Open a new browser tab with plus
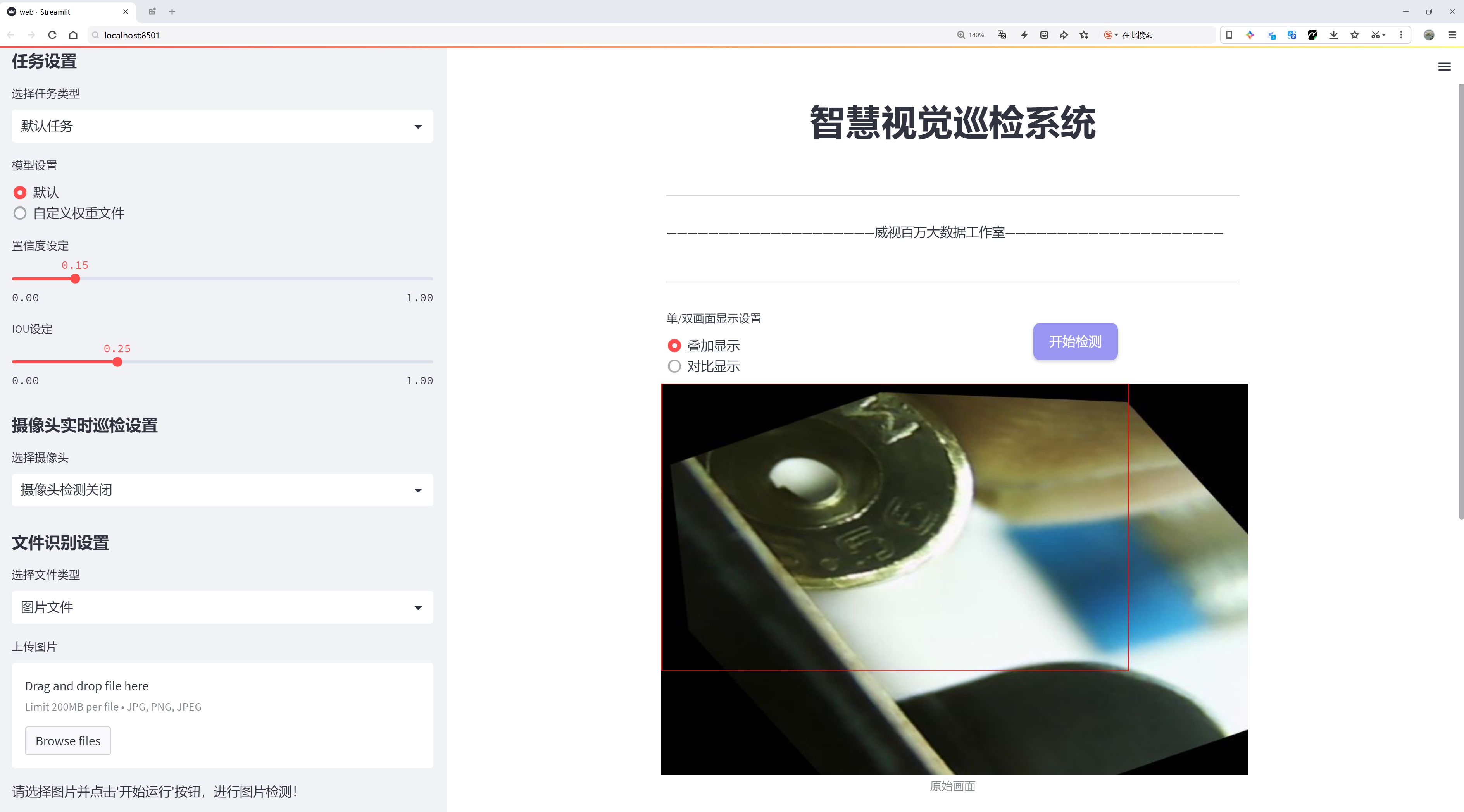The width and height of the screenshot is (1464, 812). point(172,11)
